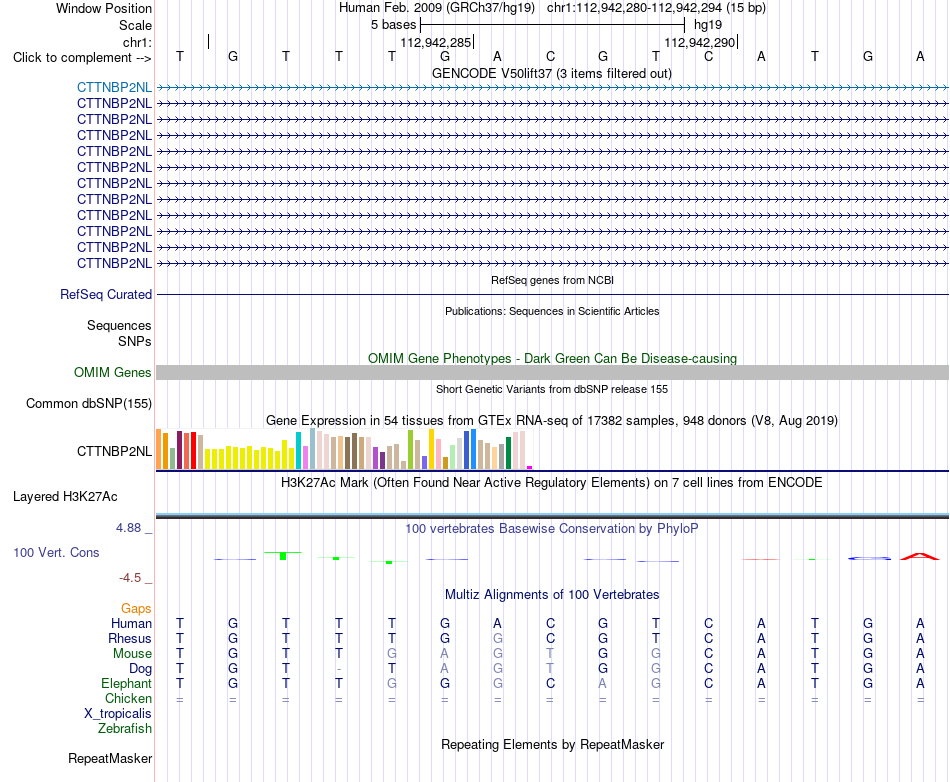950x782 pixels.
Task: Click the SNPs track label
Action: point(135,341)
